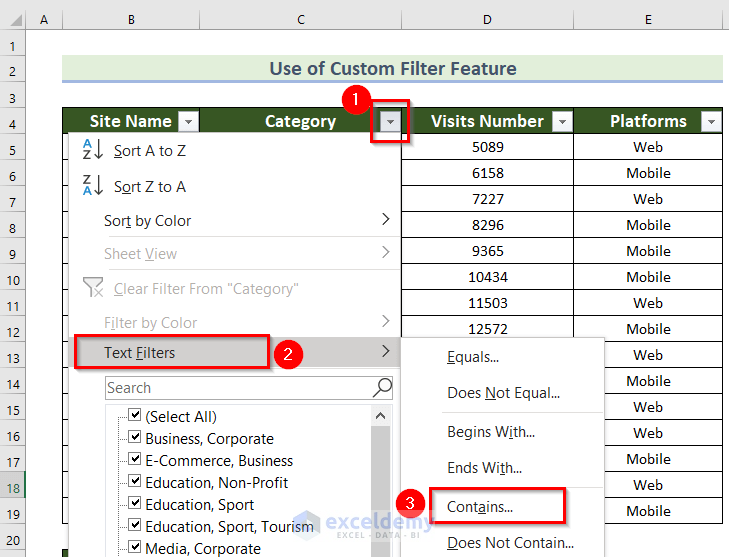Uncheck the Business, Corporate checkbox
729x557 pixels.
click(134, 437)
